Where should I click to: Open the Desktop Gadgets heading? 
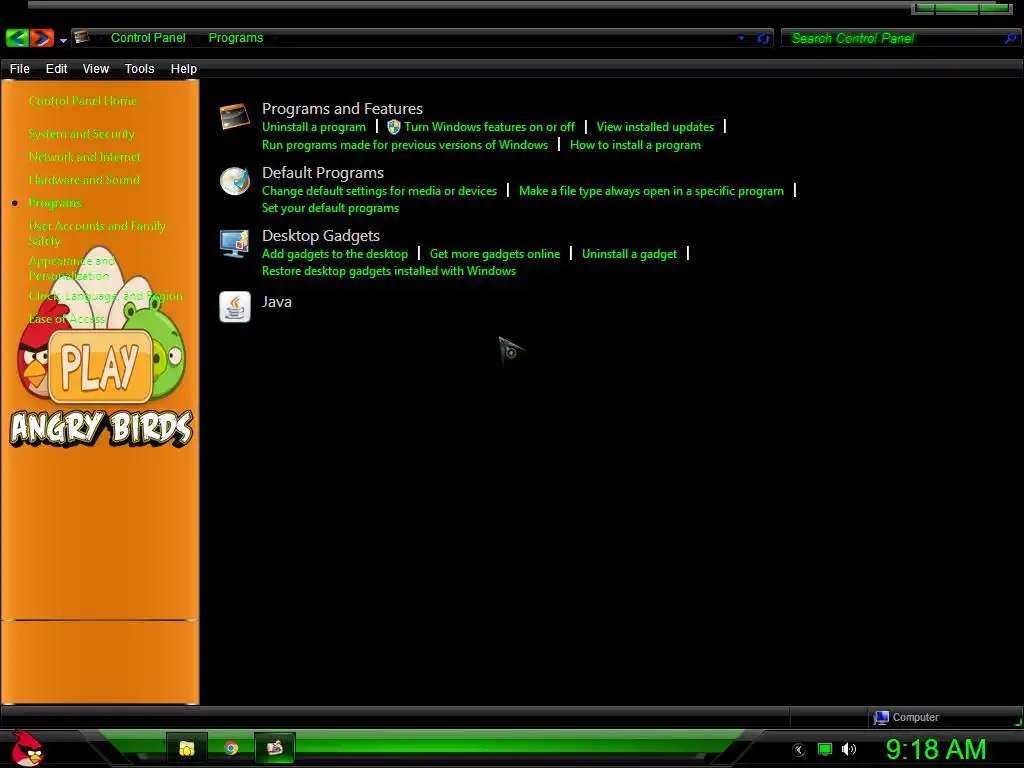coord(321,235)
